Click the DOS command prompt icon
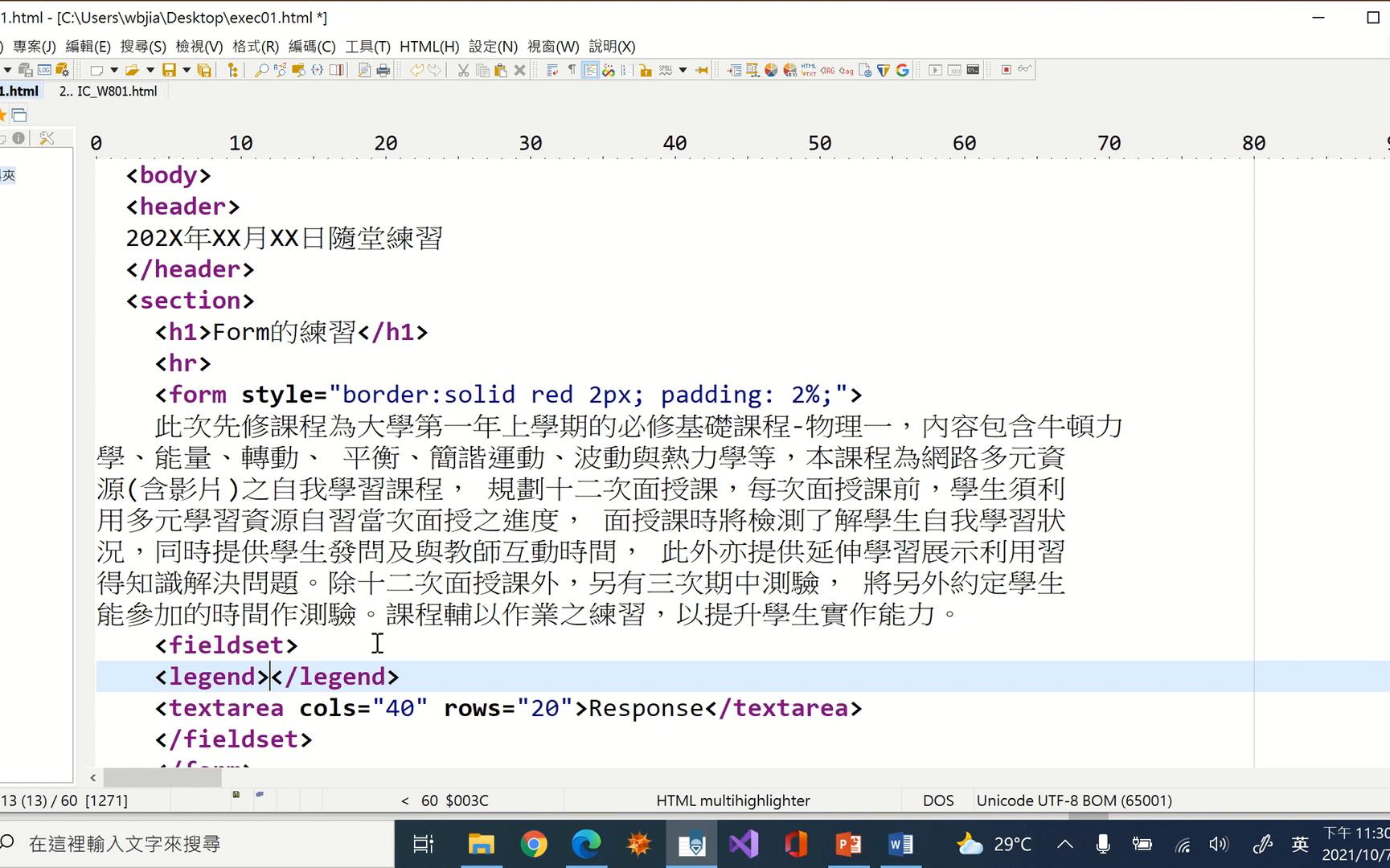The image size is (1390, 868). [x=973, y=70]
